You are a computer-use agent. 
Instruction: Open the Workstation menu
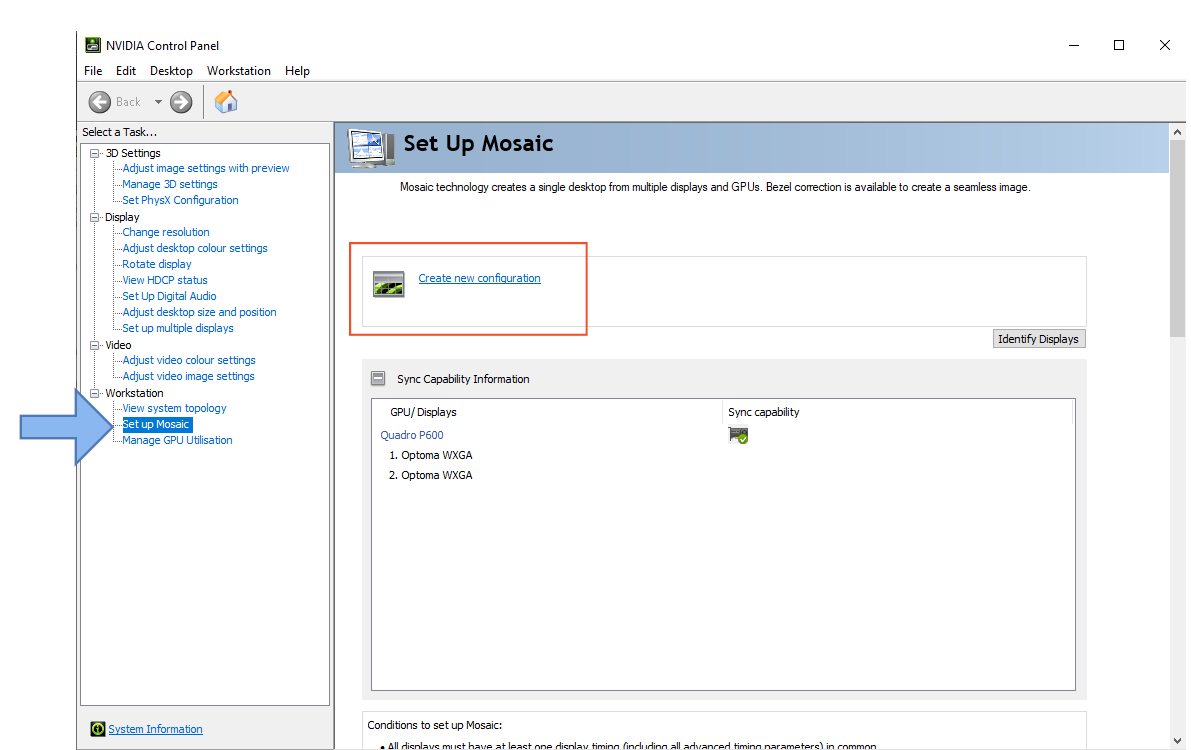(x=239, y=71)
